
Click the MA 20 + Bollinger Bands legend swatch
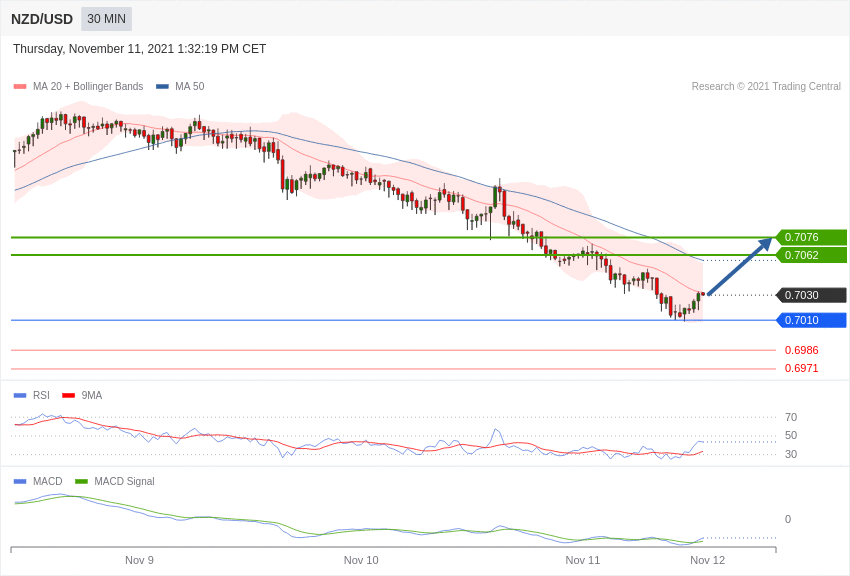coord(20,87)
